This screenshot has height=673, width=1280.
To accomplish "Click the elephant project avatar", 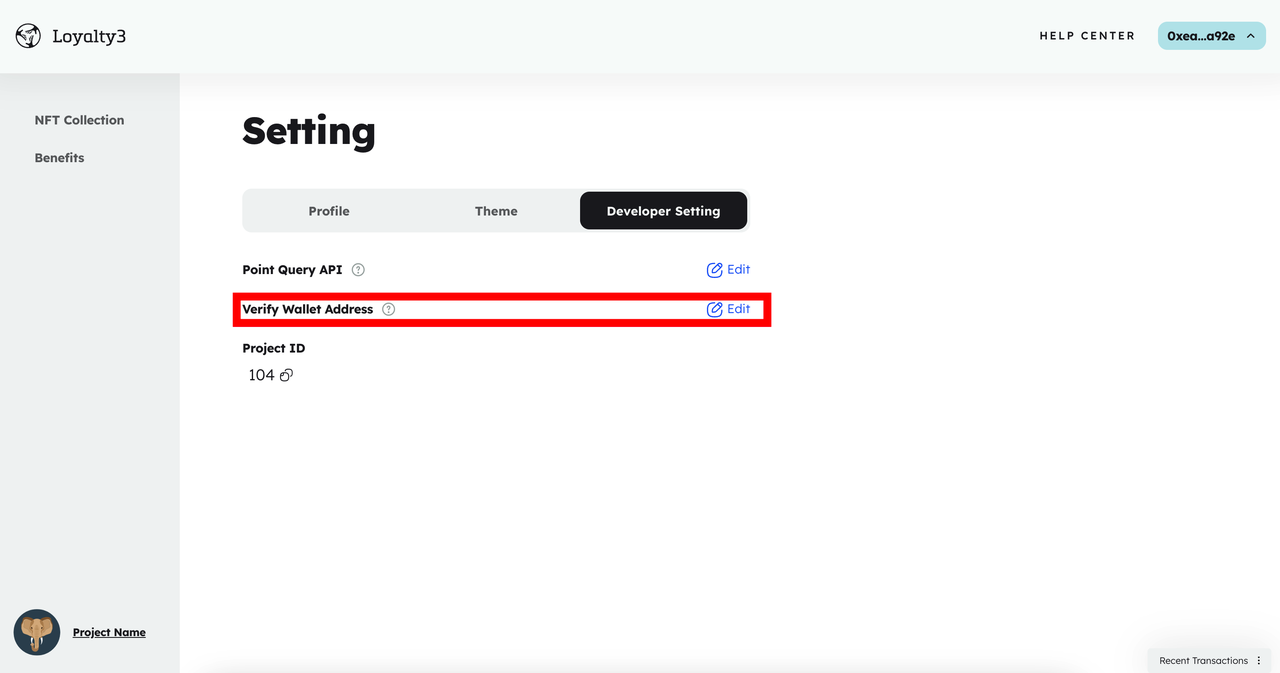I will pos(37,632).
